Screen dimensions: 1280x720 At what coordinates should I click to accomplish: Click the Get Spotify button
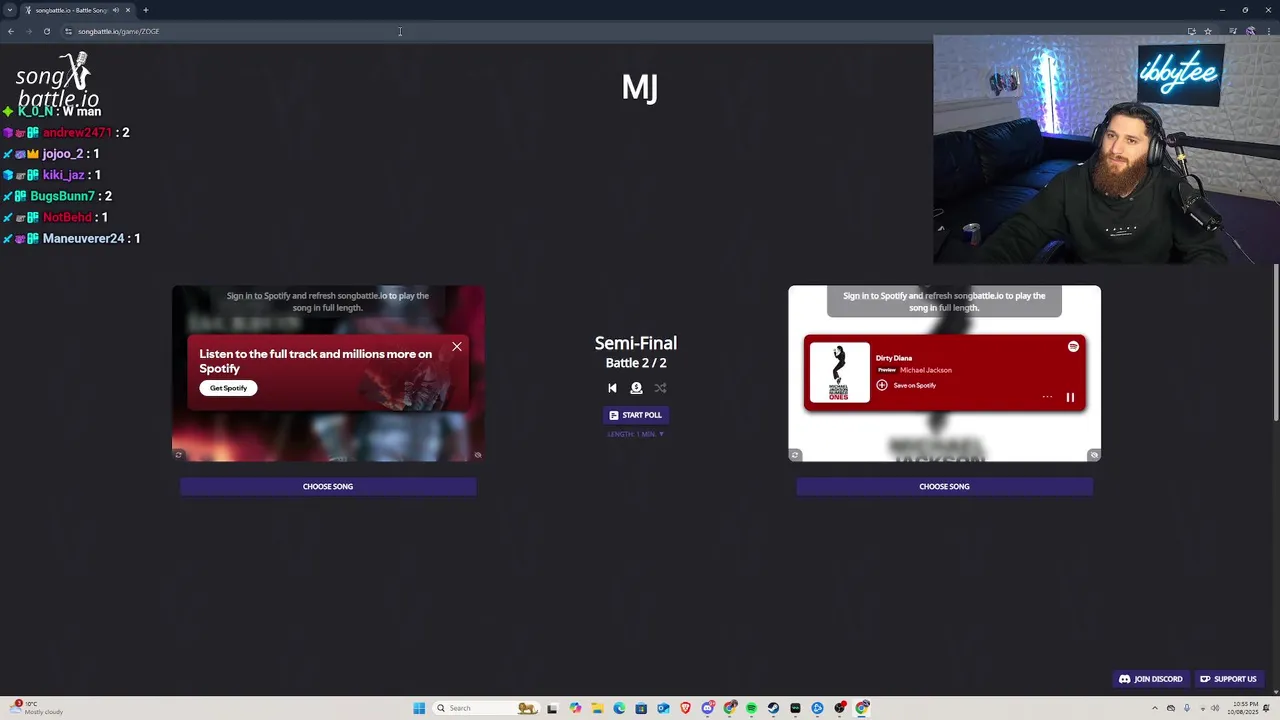[x=228, y=388]
